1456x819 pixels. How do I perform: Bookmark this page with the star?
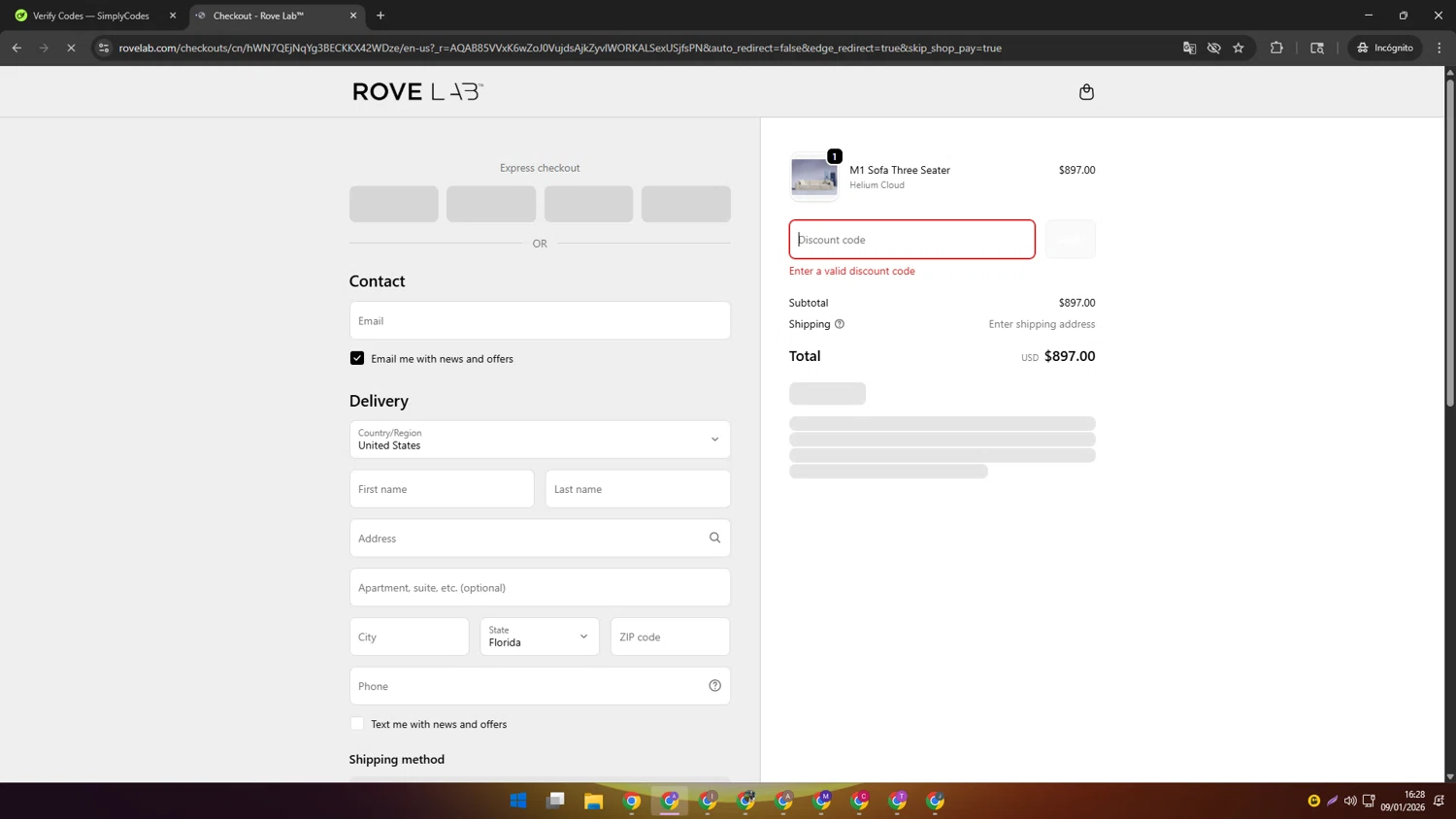point(1239,48)
